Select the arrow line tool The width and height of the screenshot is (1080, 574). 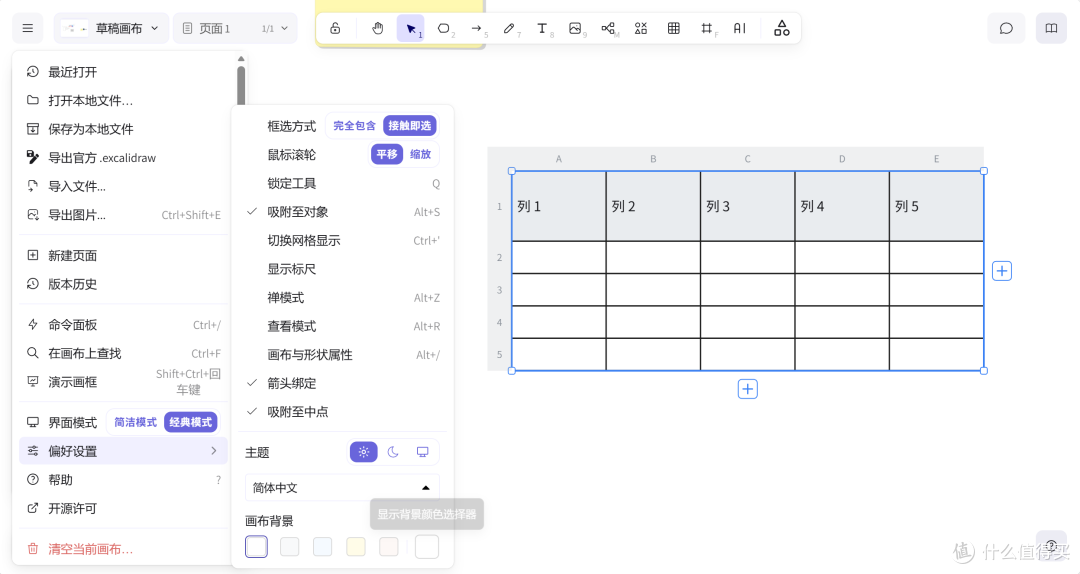point(477,28)
